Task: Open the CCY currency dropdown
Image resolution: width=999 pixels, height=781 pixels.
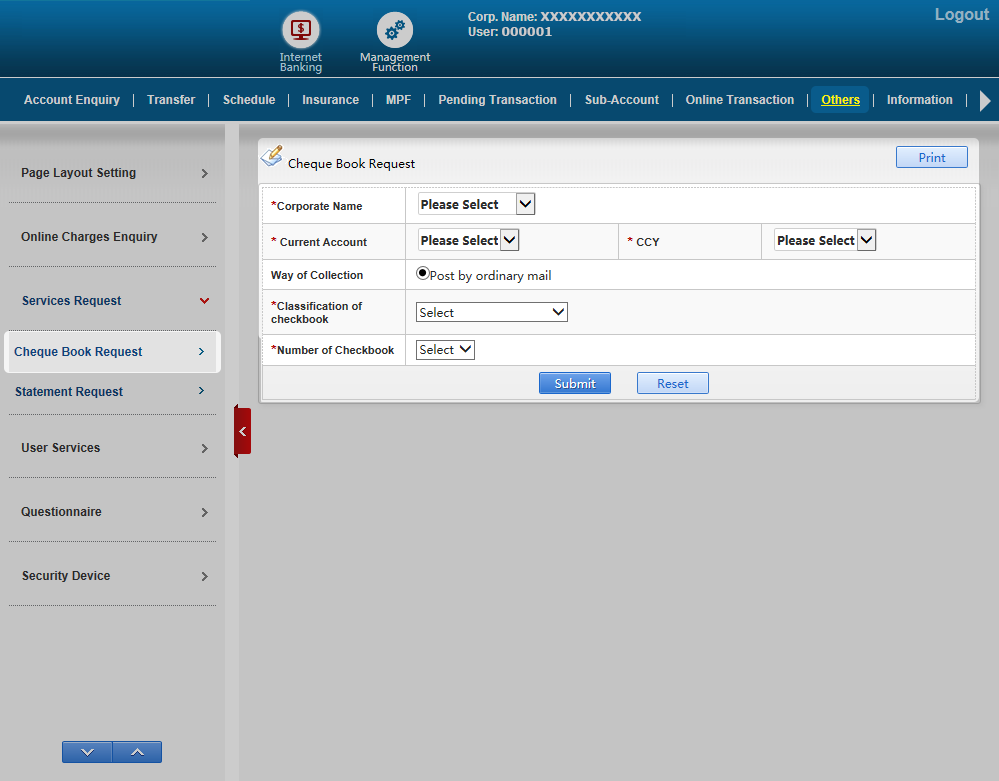Action: tap(825, 240)
